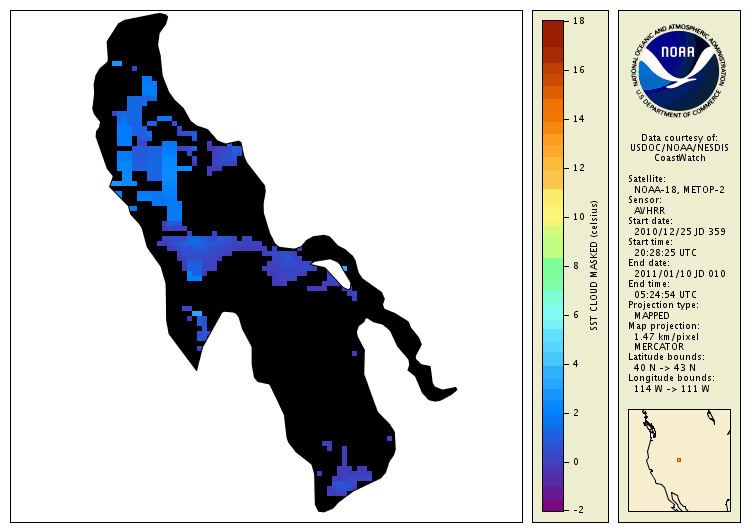750x532 pixels.
Task: Click the 'Satellite:' label
Action: point(647,179)
